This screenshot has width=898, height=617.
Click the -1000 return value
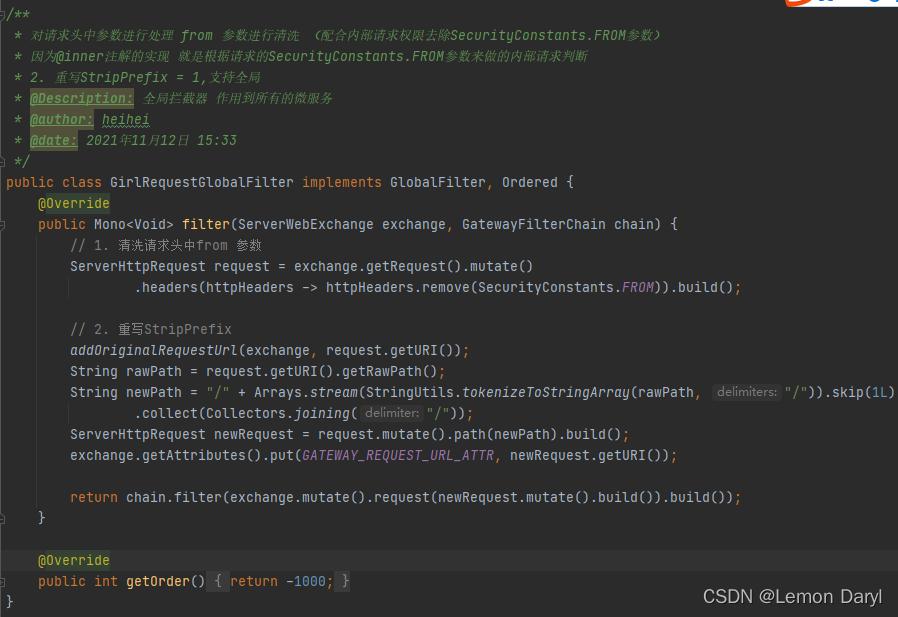click(306, 581)
